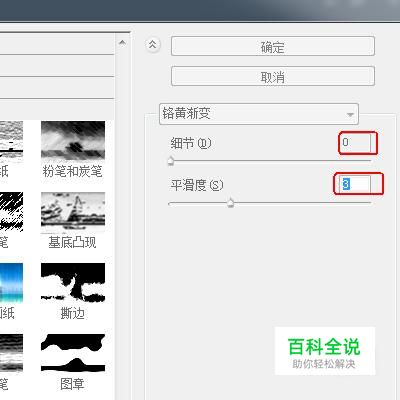Select the 粉笔和炭笔 filter thumbnail
This screenshot has height=400, width=400.
[73, 140]
